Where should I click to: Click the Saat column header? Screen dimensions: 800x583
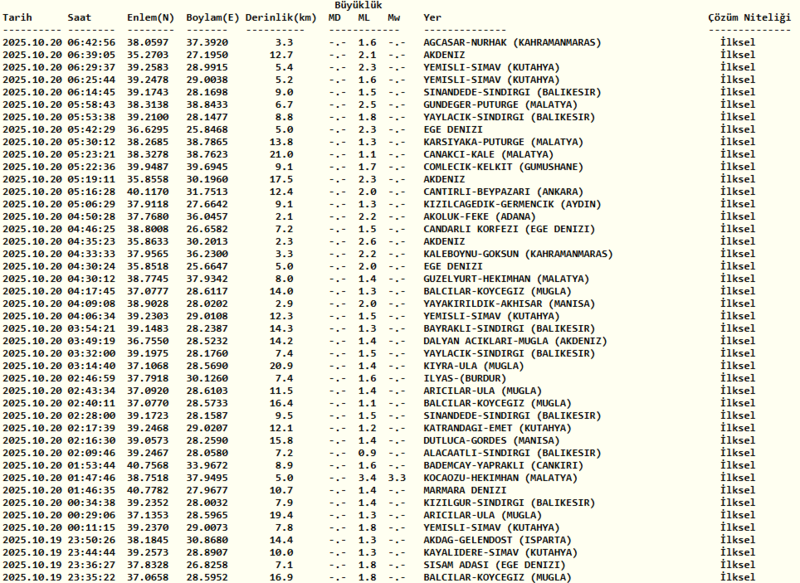click(78, 17)
